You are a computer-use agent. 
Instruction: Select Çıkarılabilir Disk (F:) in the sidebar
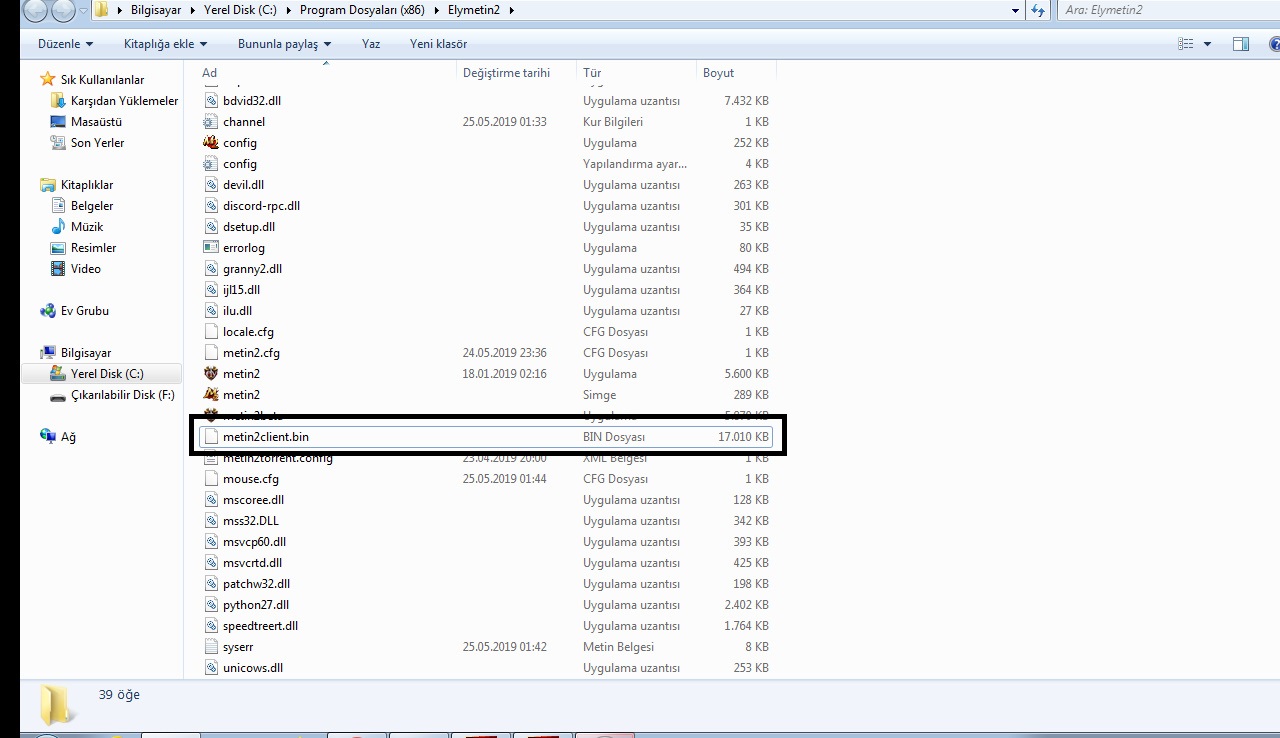(122, 395)
